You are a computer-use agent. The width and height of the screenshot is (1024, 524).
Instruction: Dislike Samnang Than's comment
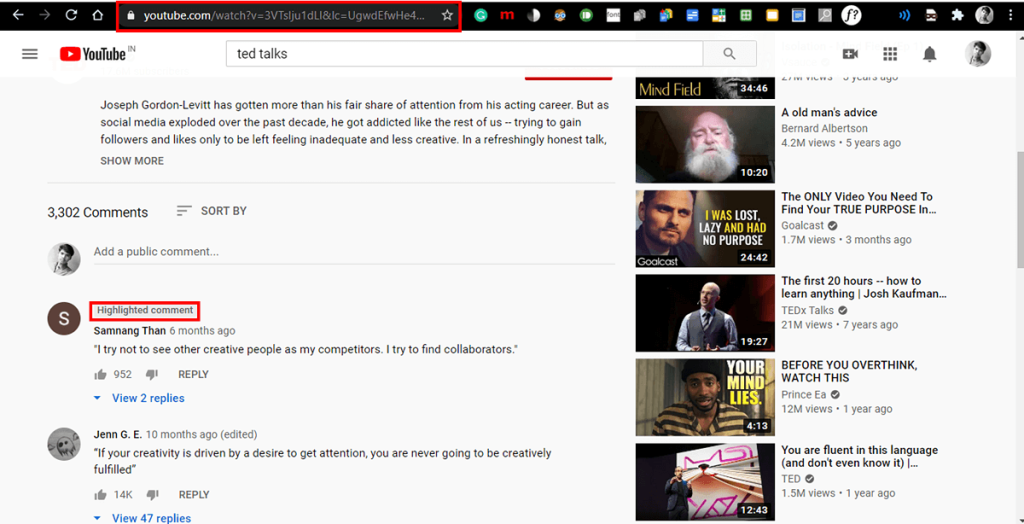(152, 375)
